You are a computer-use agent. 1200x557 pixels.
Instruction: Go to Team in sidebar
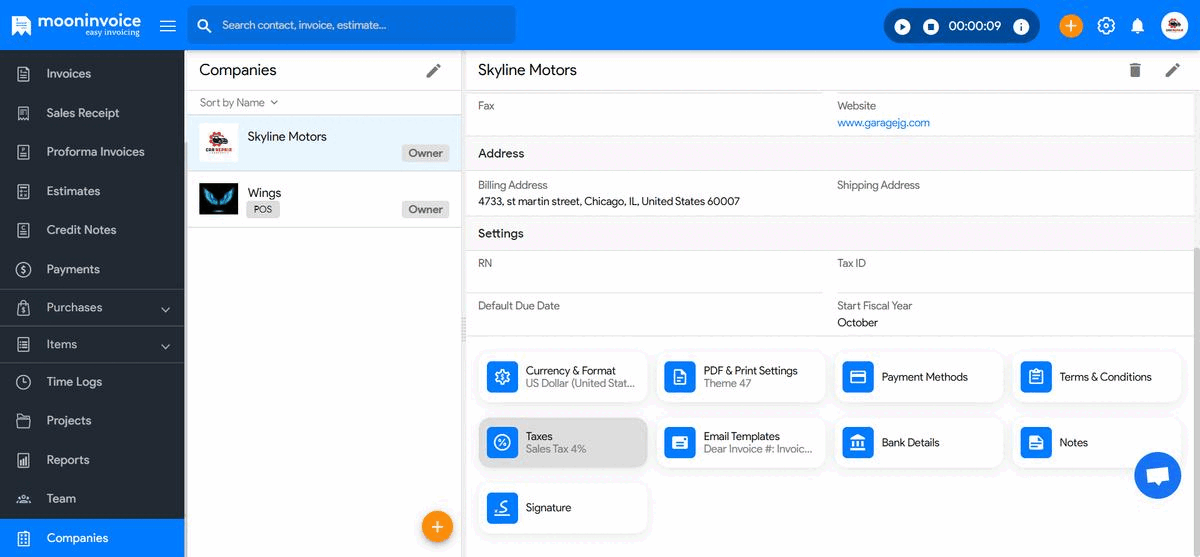[x=92, y=499]
